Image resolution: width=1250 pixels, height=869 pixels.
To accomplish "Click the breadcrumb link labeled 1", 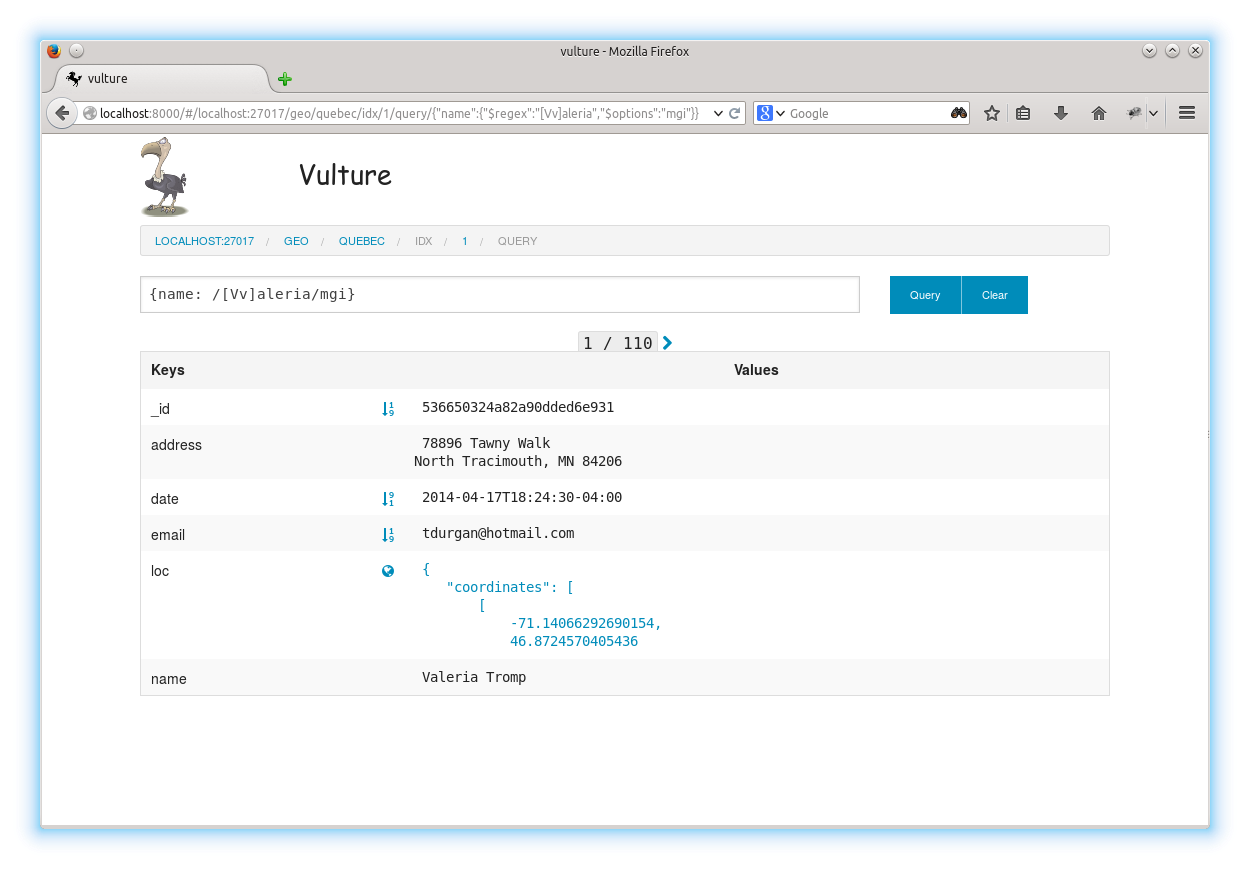I will [465, 241].
